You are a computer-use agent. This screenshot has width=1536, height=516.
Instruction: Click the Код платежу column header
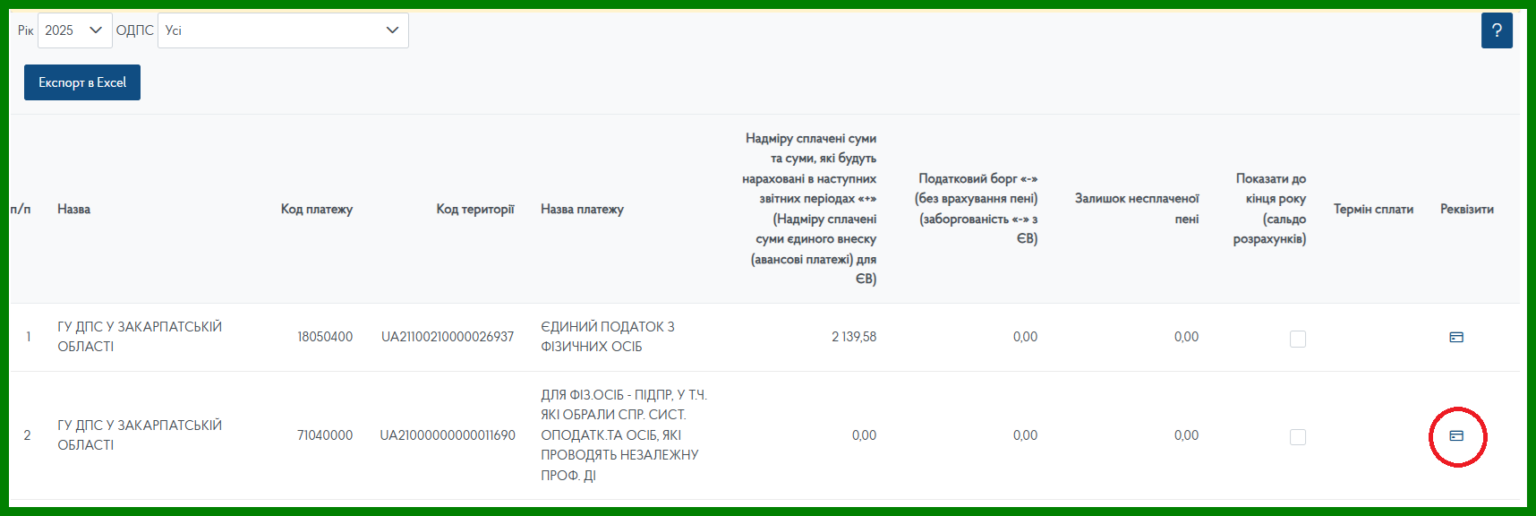[317, 209]
